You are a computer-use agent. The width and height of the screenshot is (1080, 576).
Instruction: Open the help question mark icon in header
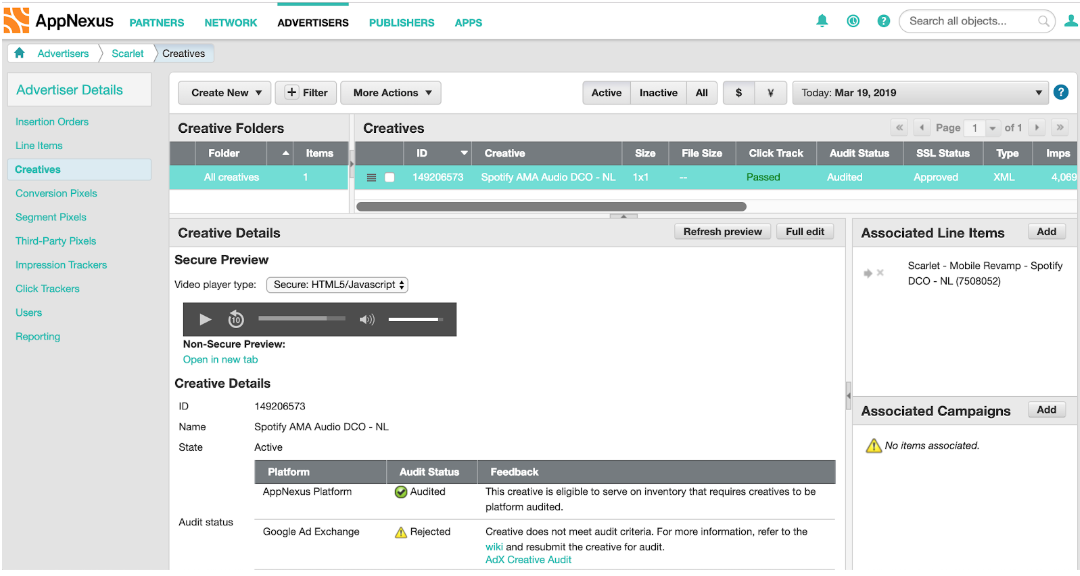[x=883, y=21]
